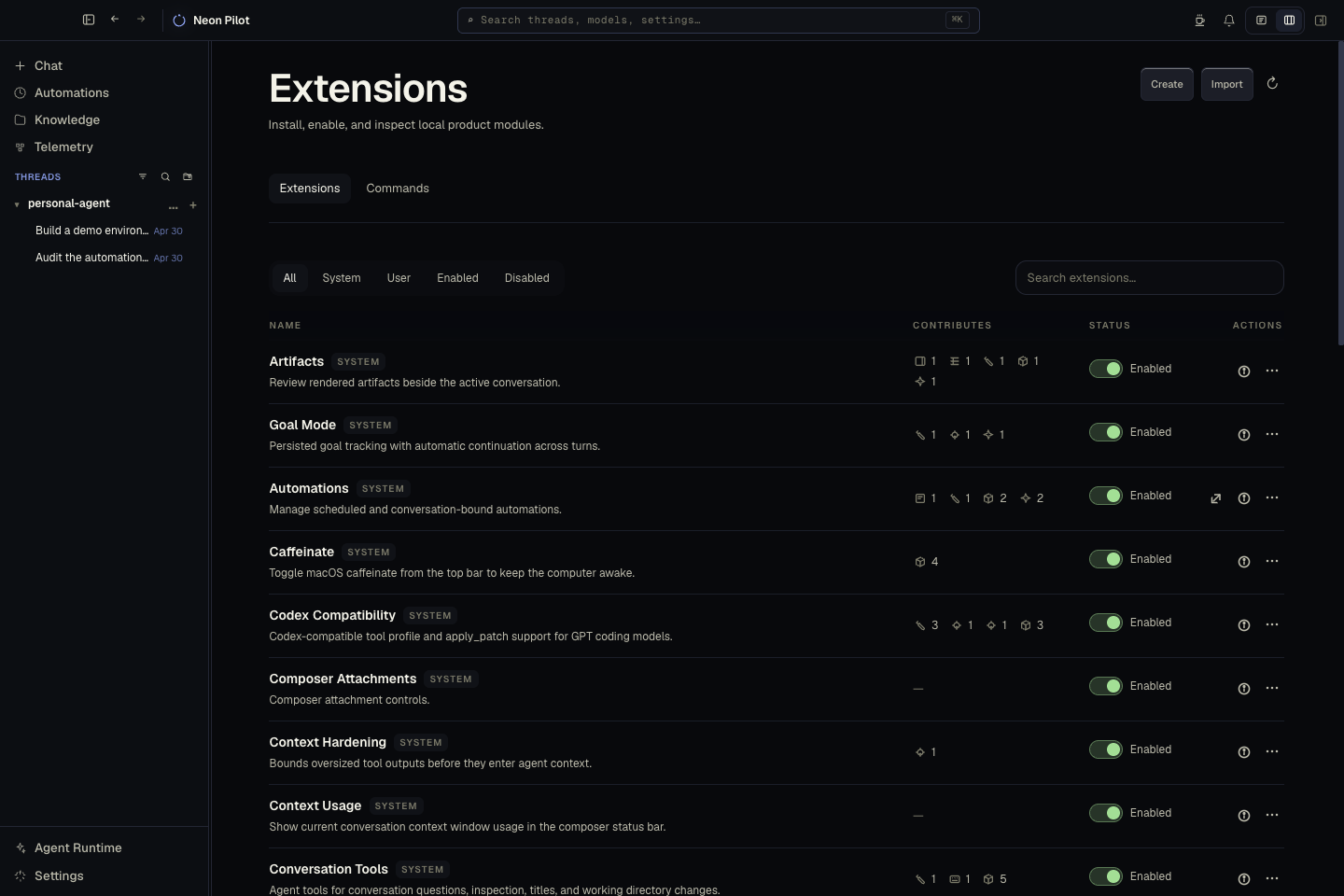Open actions menu for Caffeinate row
The height and width of the screenshot is (896, 1344).
coord(1272,562)
